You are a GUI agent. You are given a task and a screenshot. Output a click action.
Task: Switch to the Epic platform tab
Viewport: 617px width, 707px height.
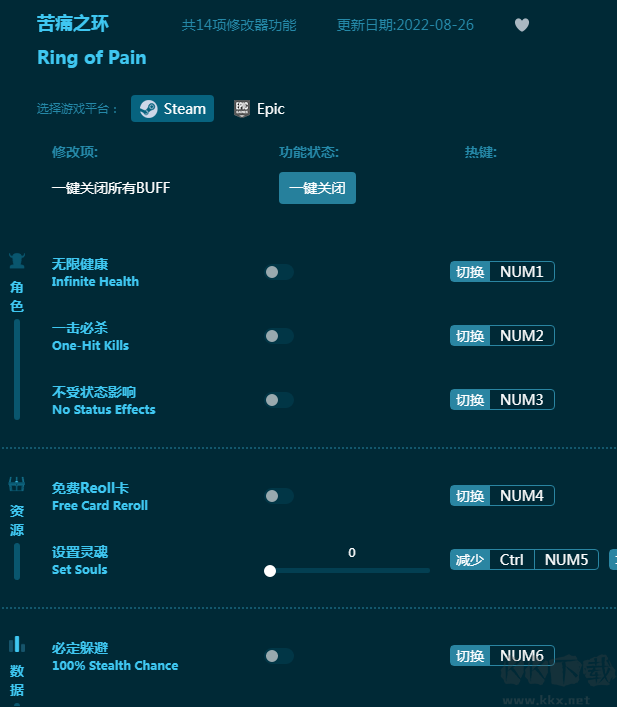pyautogui.click(x=260, y=109)
